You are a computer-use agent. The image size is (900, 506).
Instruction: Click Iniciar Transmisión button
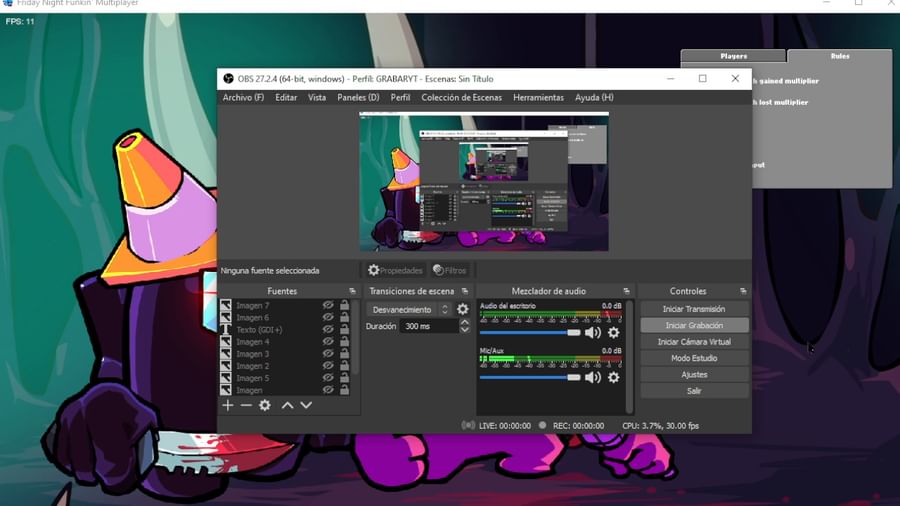[694, 309]
